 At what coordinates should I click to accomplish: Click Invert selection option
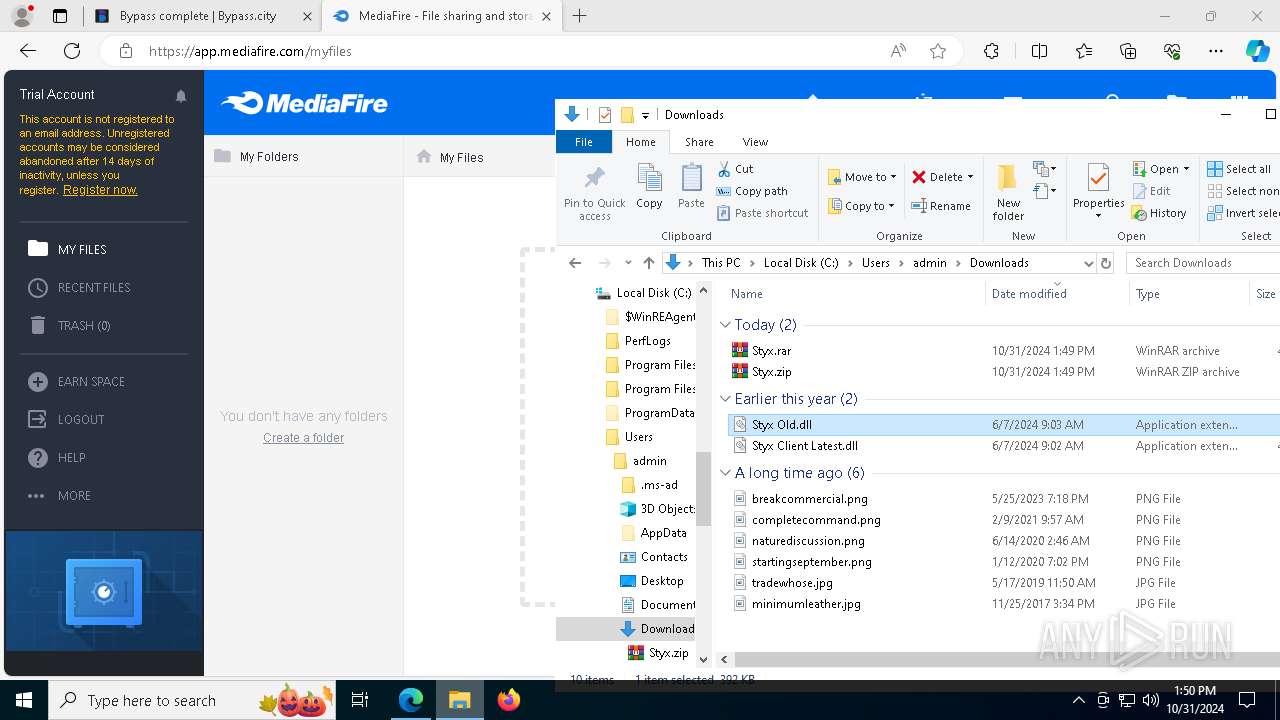(x=1243, y=213)
